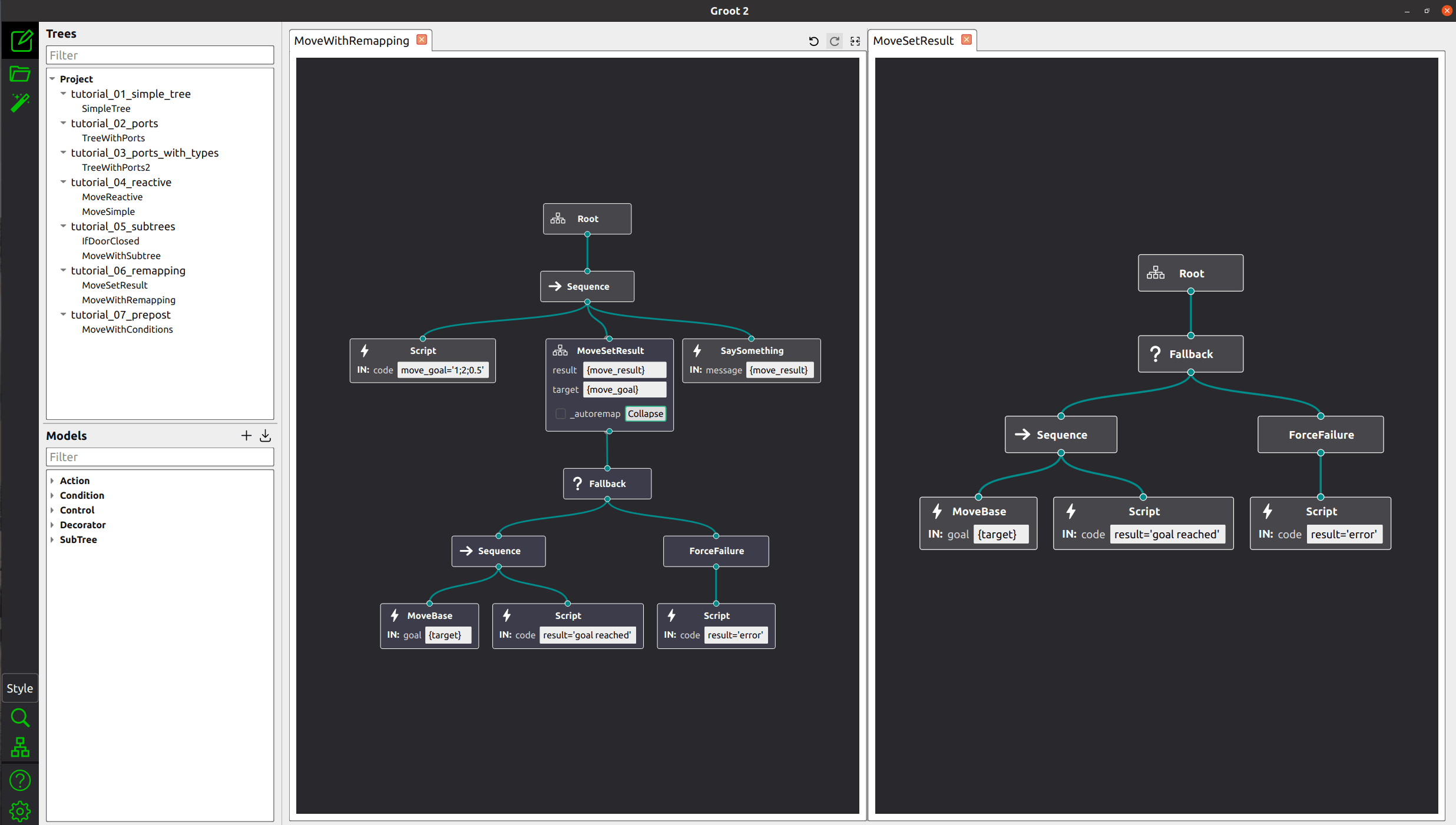Viewport: 1456px width, 825px height.
Task: Click the undo arrow in MoveWithRemapping toolbar
Action: [813, 41]
